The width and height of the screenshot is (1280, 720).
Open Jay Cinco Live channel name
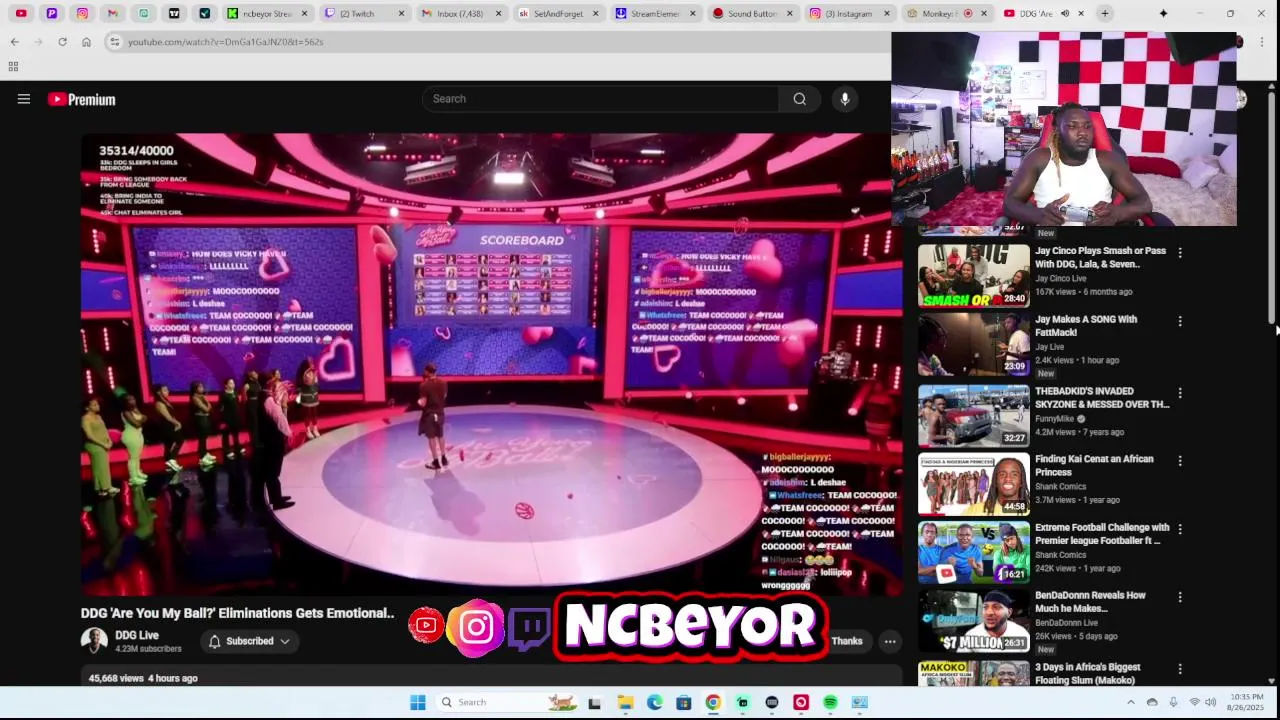pyautogui.click(x=1060, y=278)
